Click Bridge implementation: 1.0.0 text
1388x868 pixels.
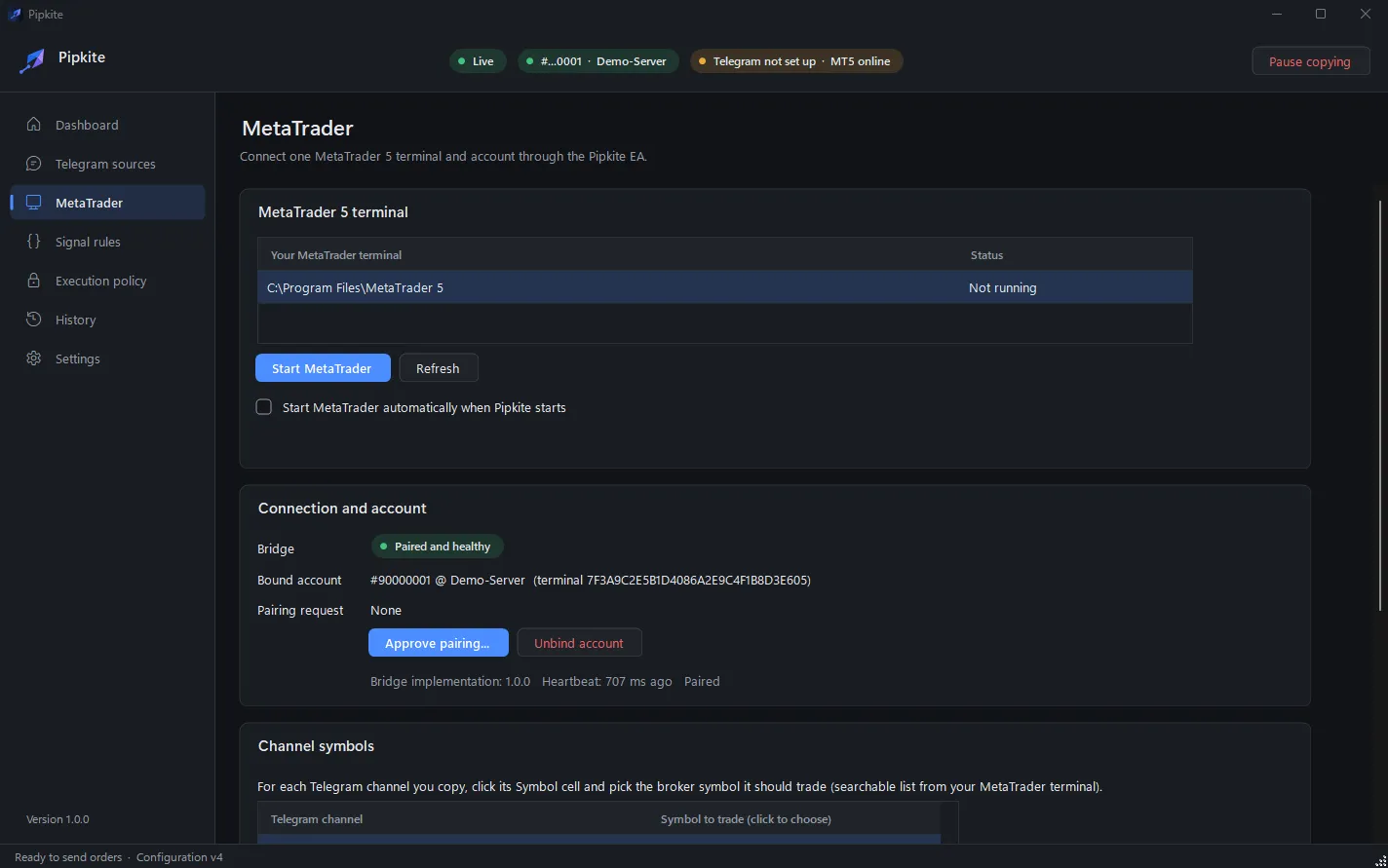click(450, 681)
